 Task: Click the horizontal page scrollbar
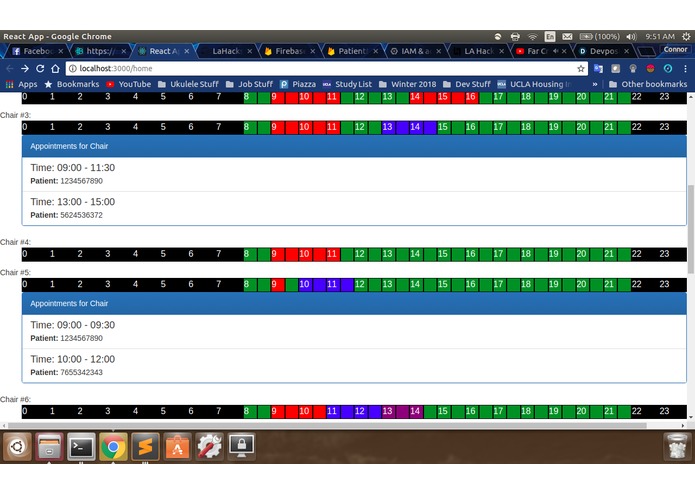point(327,425)
